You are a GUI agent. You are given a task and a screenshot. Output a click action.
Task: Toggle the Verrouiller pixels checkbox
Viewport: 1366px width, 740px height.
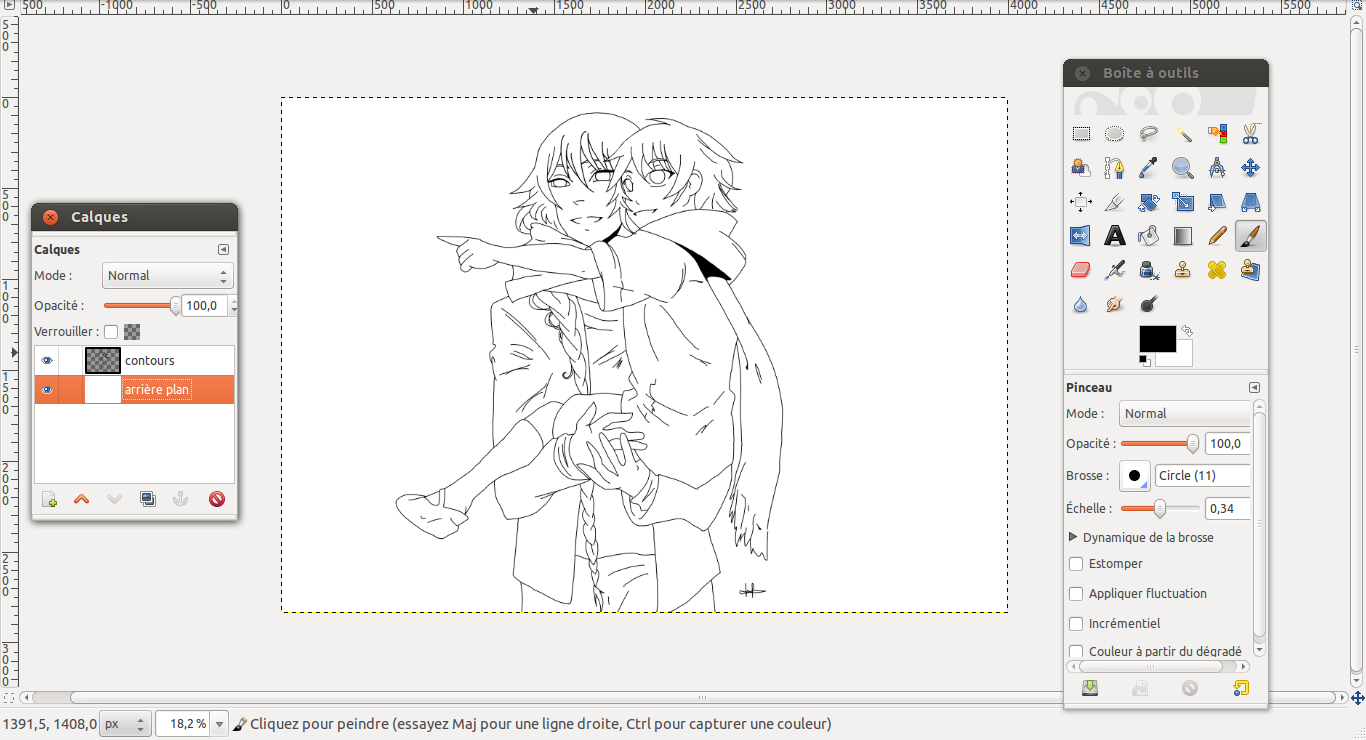(111, 332)
